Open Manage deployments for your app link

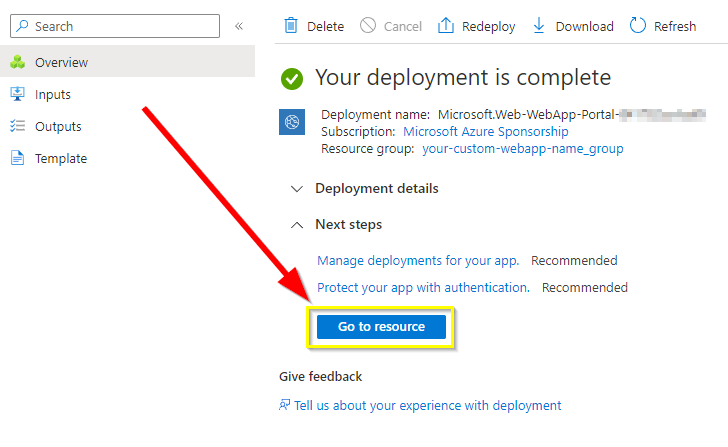click(418, 260)
